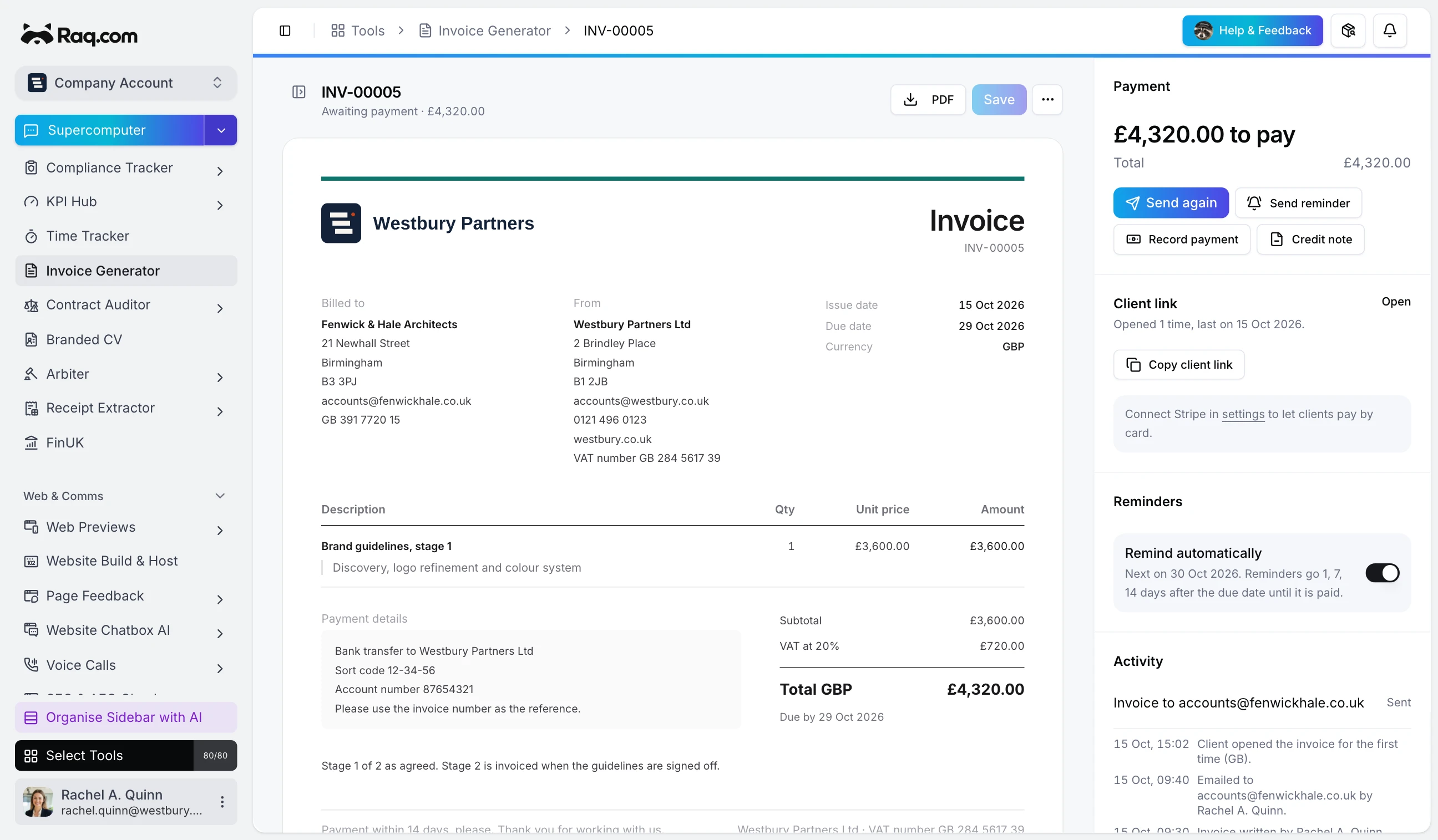Expand Voice Calls submenu chevron

(220, 668)
